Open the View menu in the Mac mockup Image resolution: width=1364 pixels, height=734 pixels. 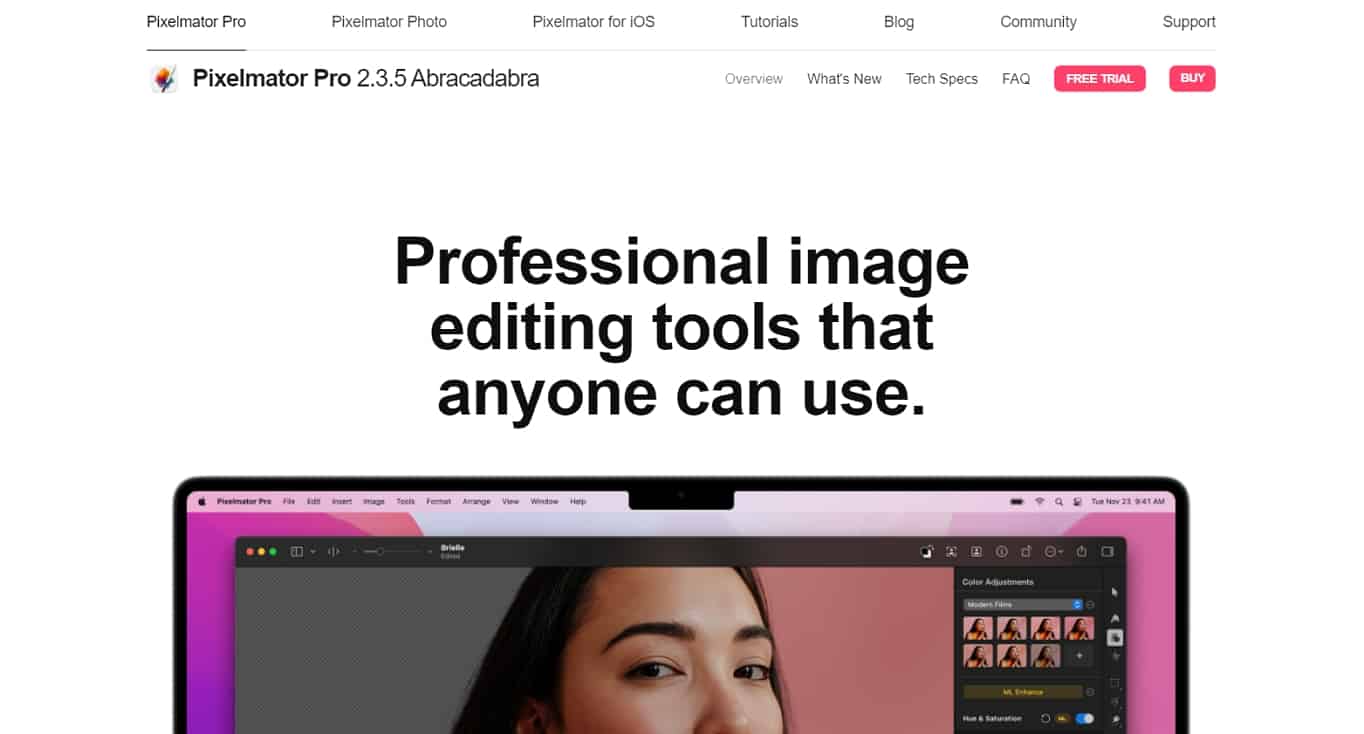[511, 501]
